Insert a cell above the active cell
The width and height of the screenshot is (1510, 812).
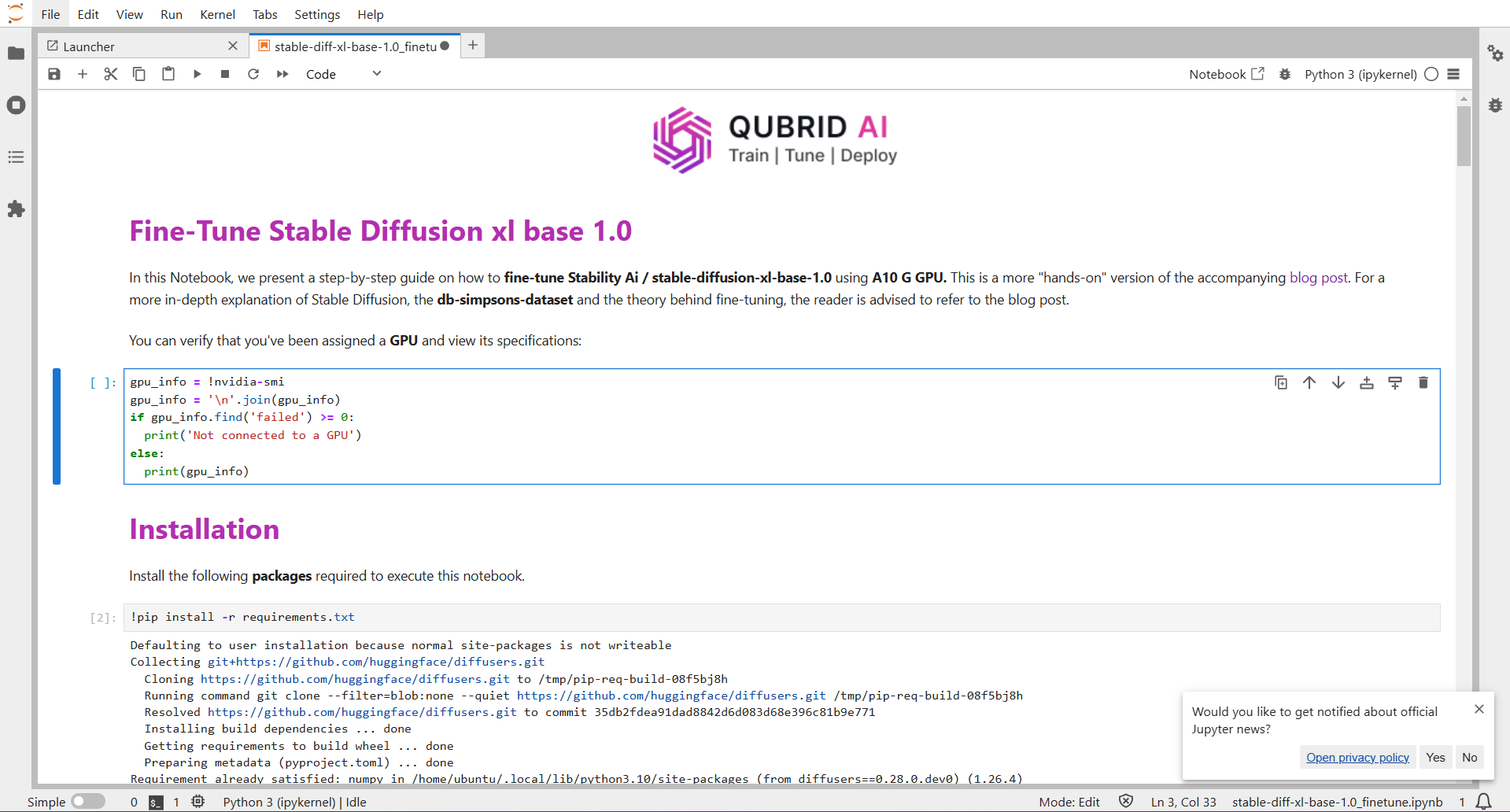pyautogui.click(x=1367, y=382)
